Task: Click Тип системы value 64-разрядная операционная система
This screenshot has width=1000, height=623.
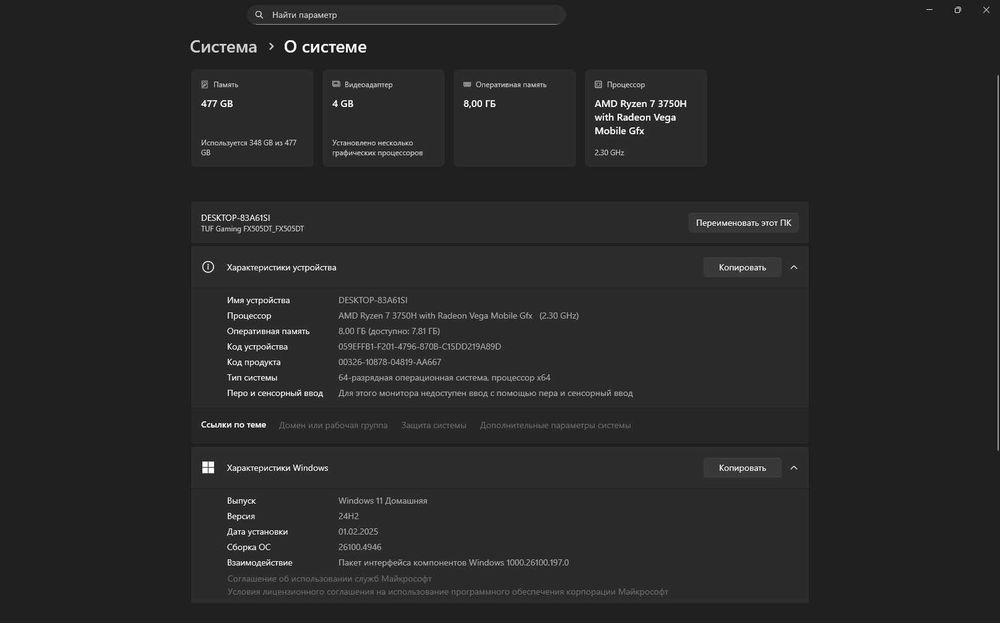Action: tap(444, 377)
